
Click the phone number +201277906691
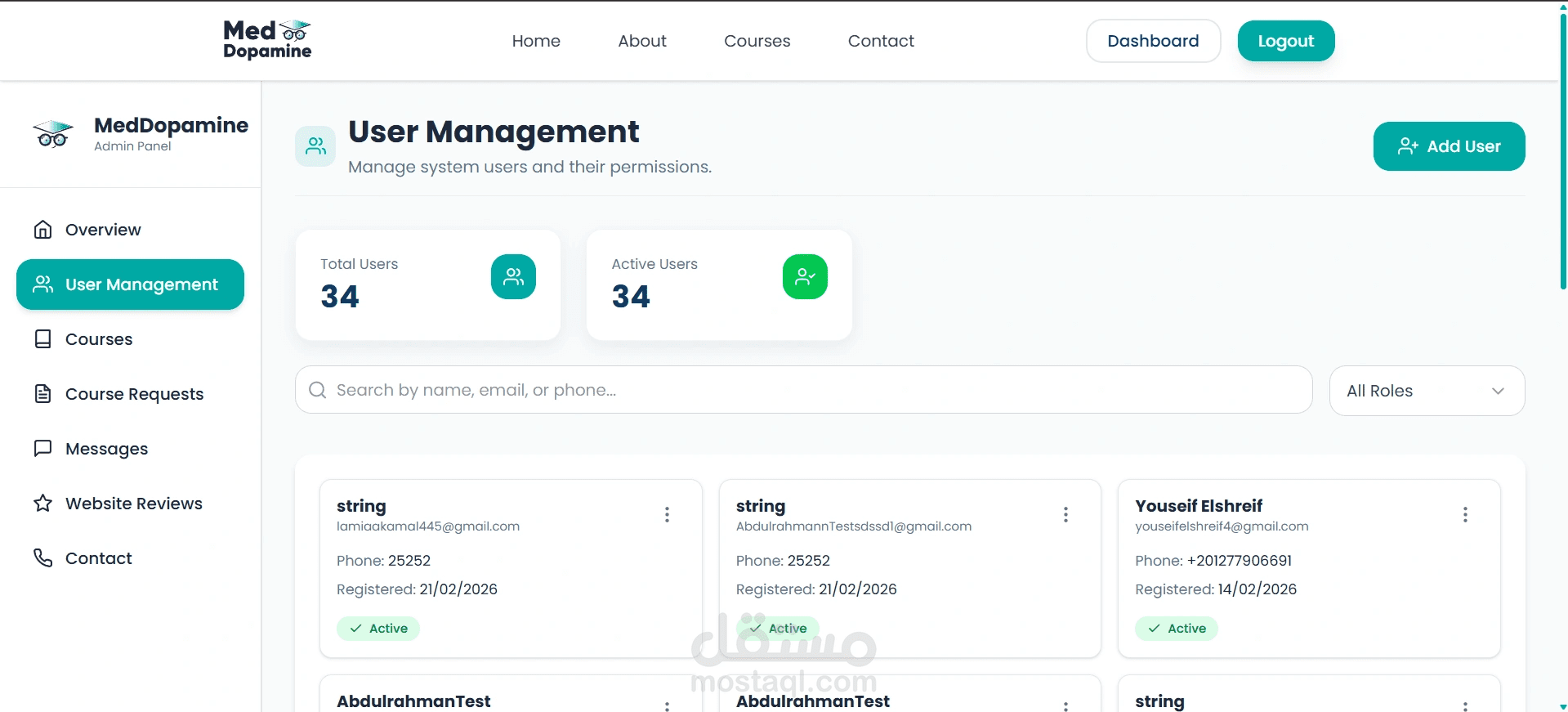click(x=1240, y=561)
